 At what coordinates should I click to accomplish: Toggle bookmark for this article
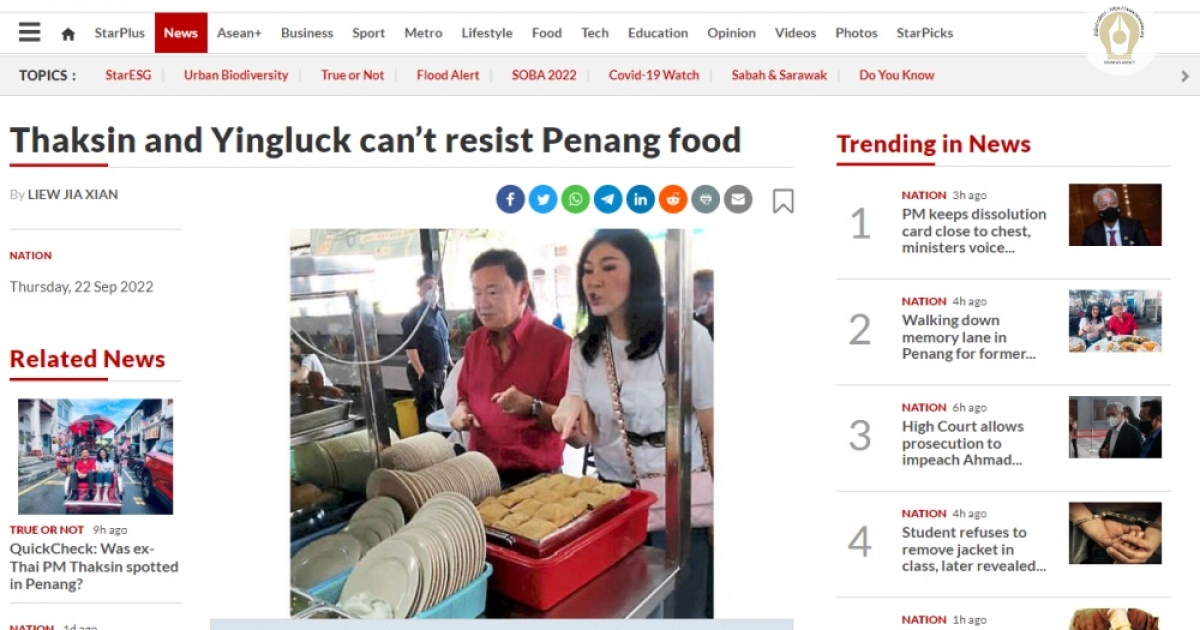(783, 201)
